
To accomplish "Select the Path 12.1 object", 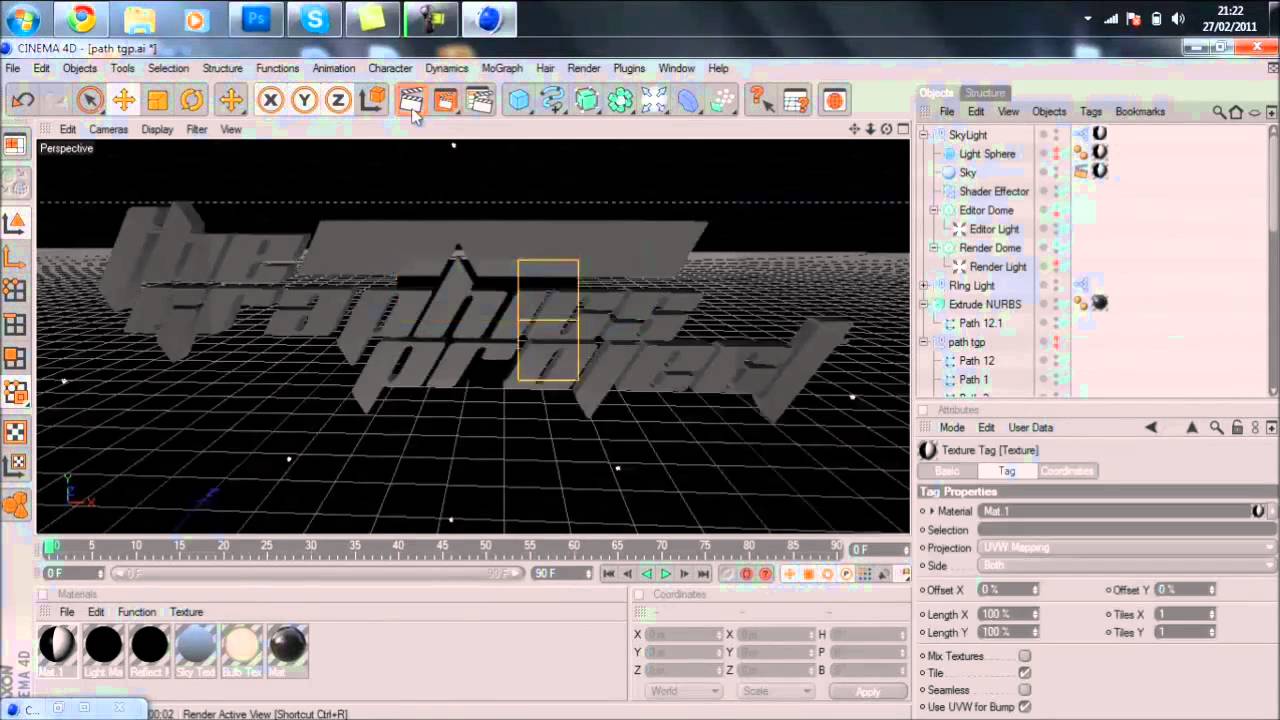I will pyautogui.click(x=980, y=323).
